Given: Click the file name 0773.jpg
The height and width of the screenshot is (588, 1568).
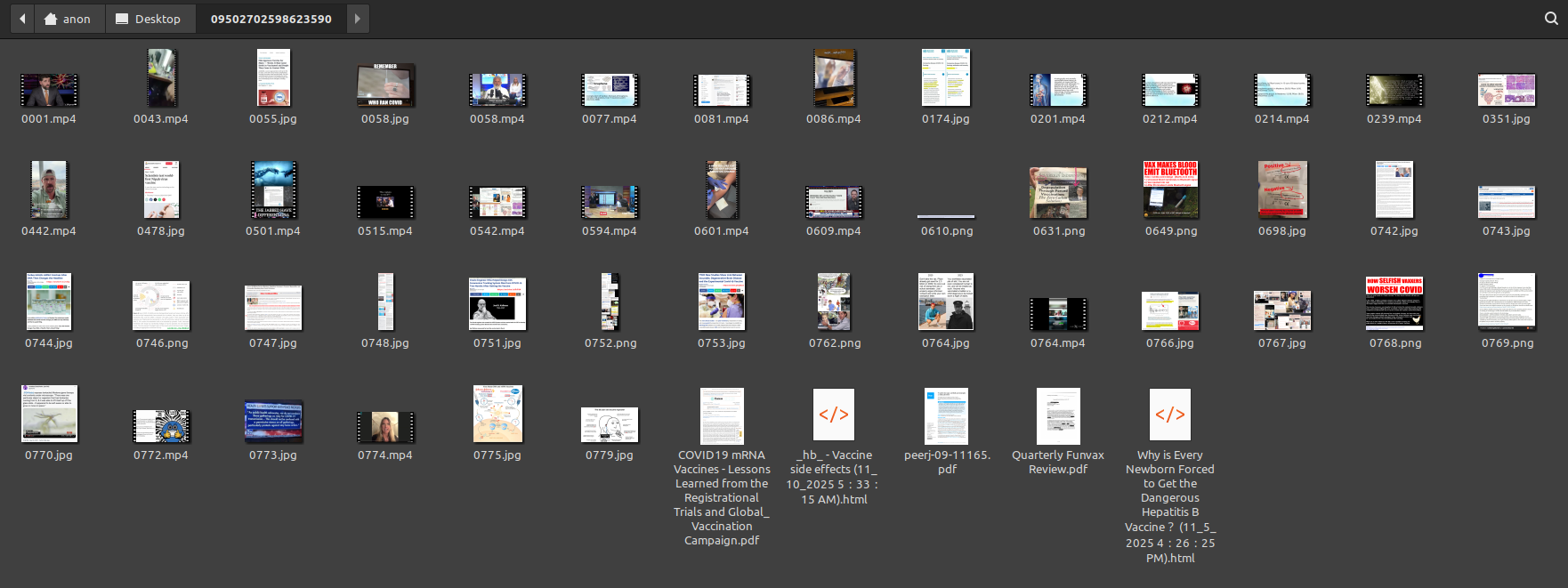Looking at the screenshot, I should (273, 455).
